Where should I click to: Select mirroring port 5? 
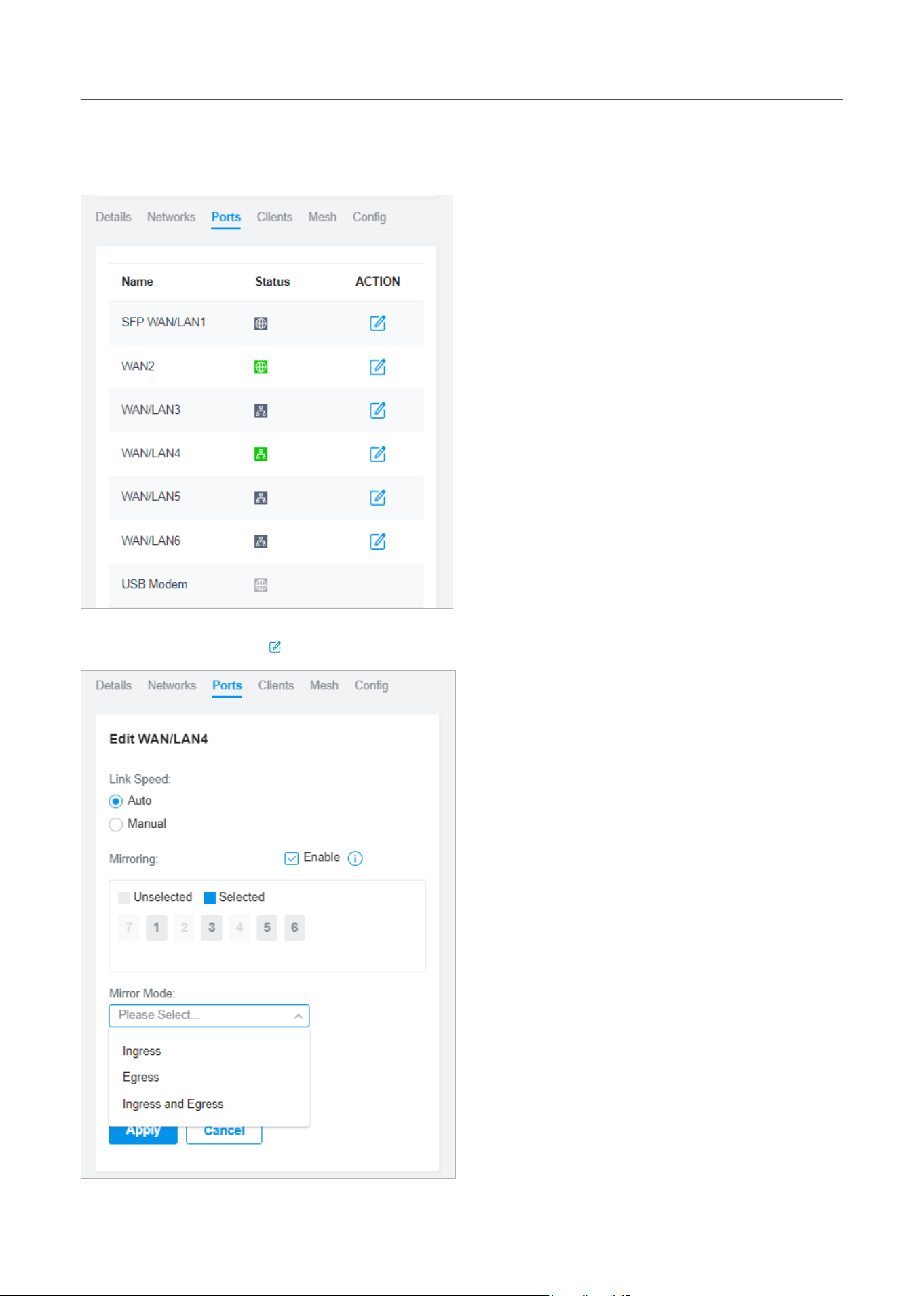pos(267,928)
